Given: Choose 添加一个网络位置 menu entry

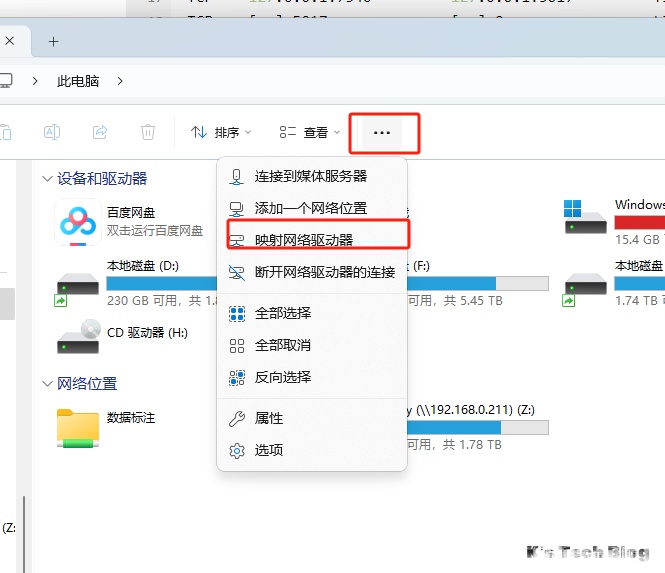Looking at the screenshot, I should click(310, 208).
